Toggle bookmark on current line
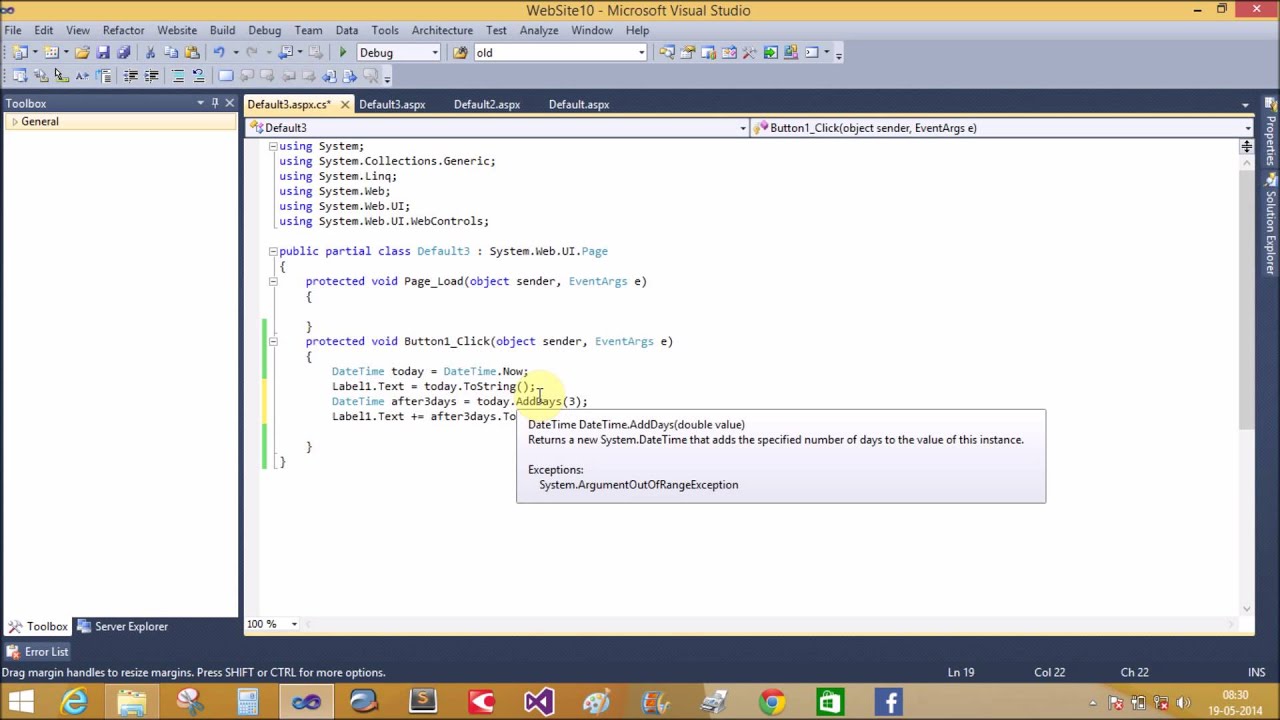Image resolution: width=1280 pixels, height=720 pixels. [226, 76]
